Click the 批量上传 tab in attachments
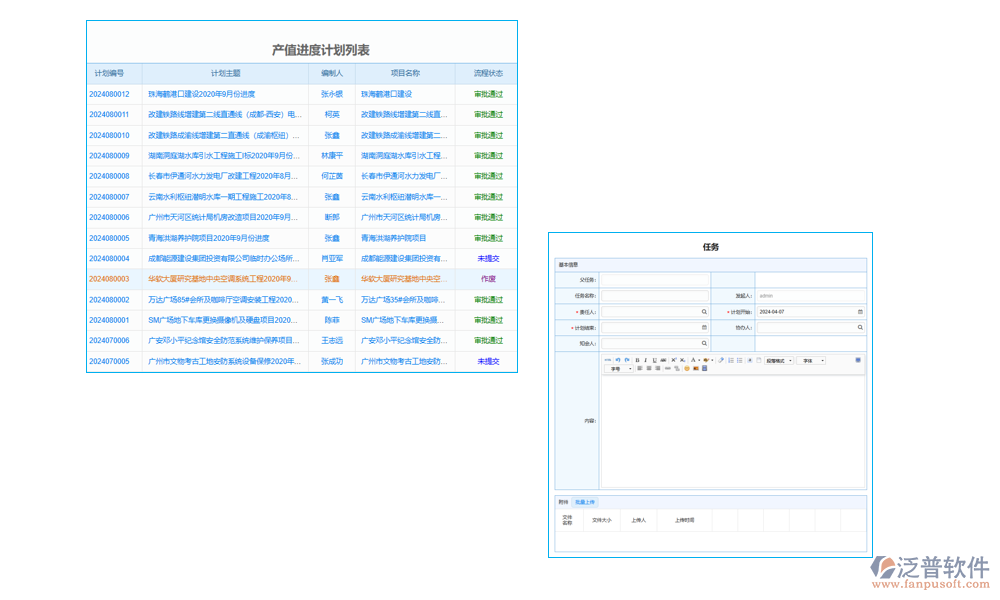This screenshot has width=1000, height=600. (x=585, y=502)
